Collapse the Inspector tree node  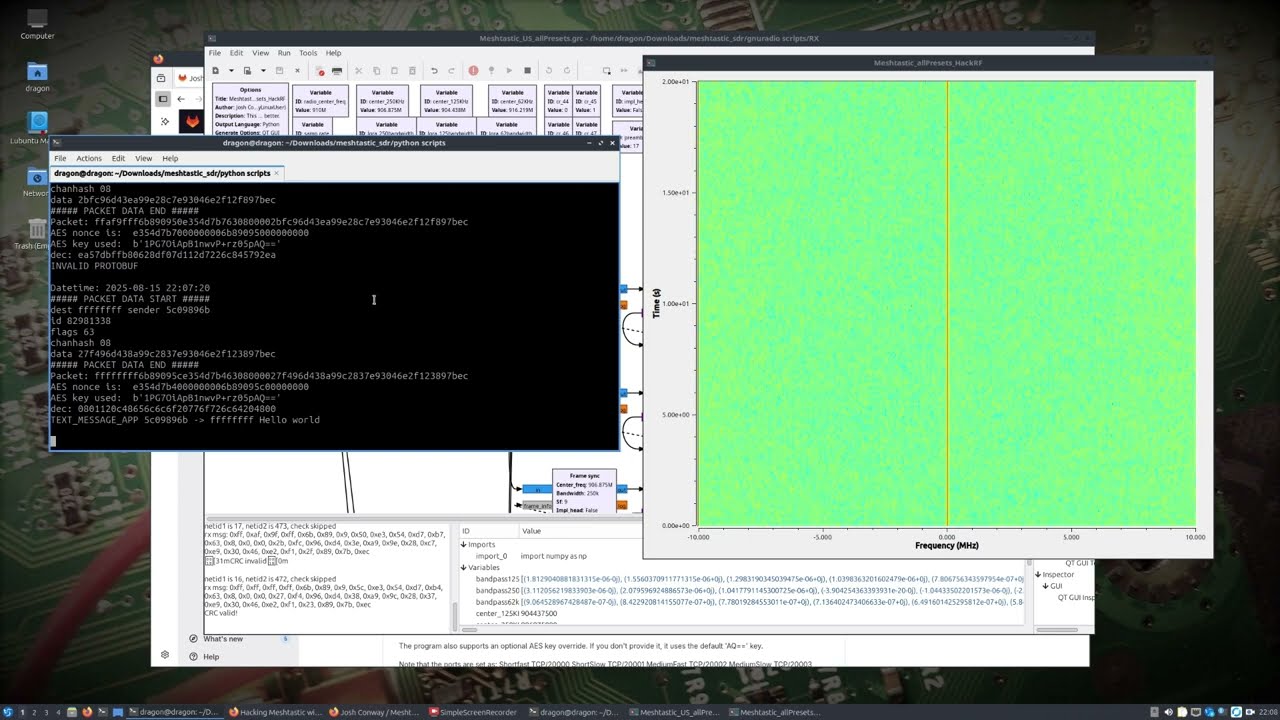pyautogui.click(x=1038, y=575)
